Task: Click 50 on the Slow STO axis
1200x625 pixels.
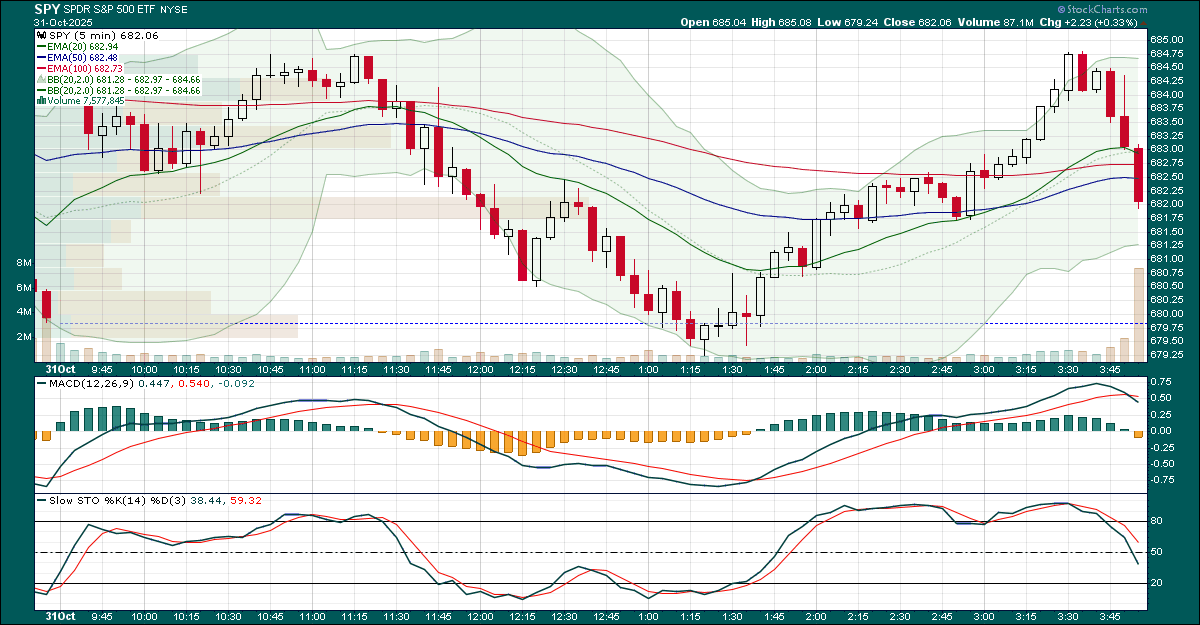Action: point(1157,552)
